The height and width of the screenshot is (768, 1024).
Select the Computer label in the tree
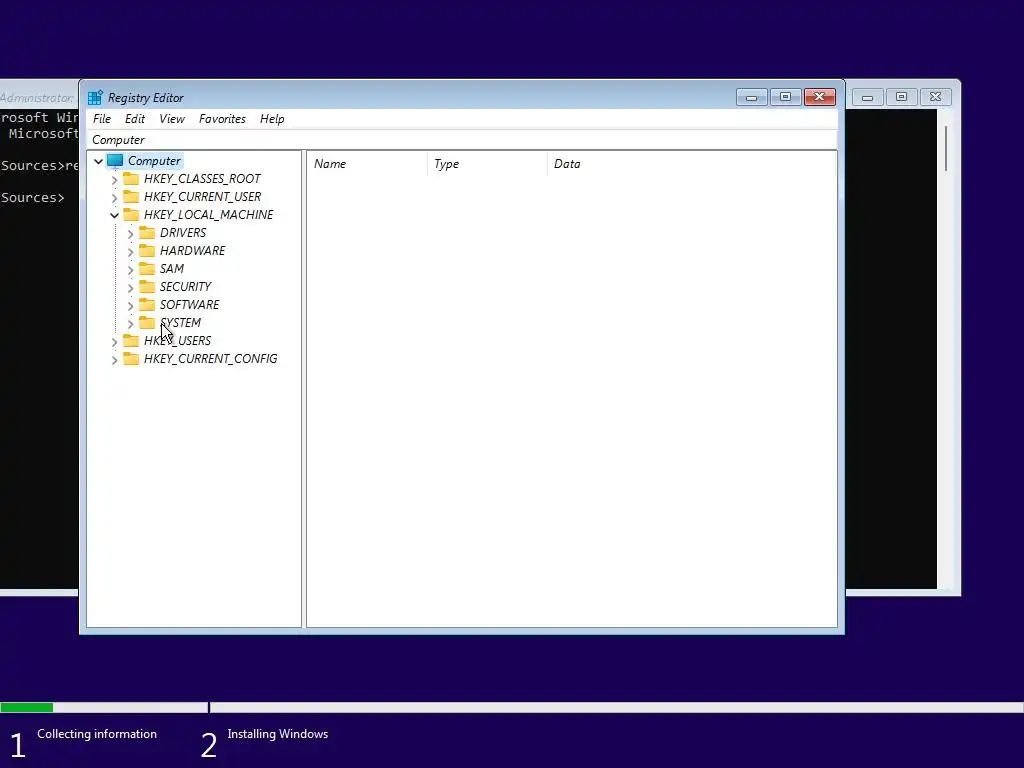pyautogui.click(x=154, y=161)
